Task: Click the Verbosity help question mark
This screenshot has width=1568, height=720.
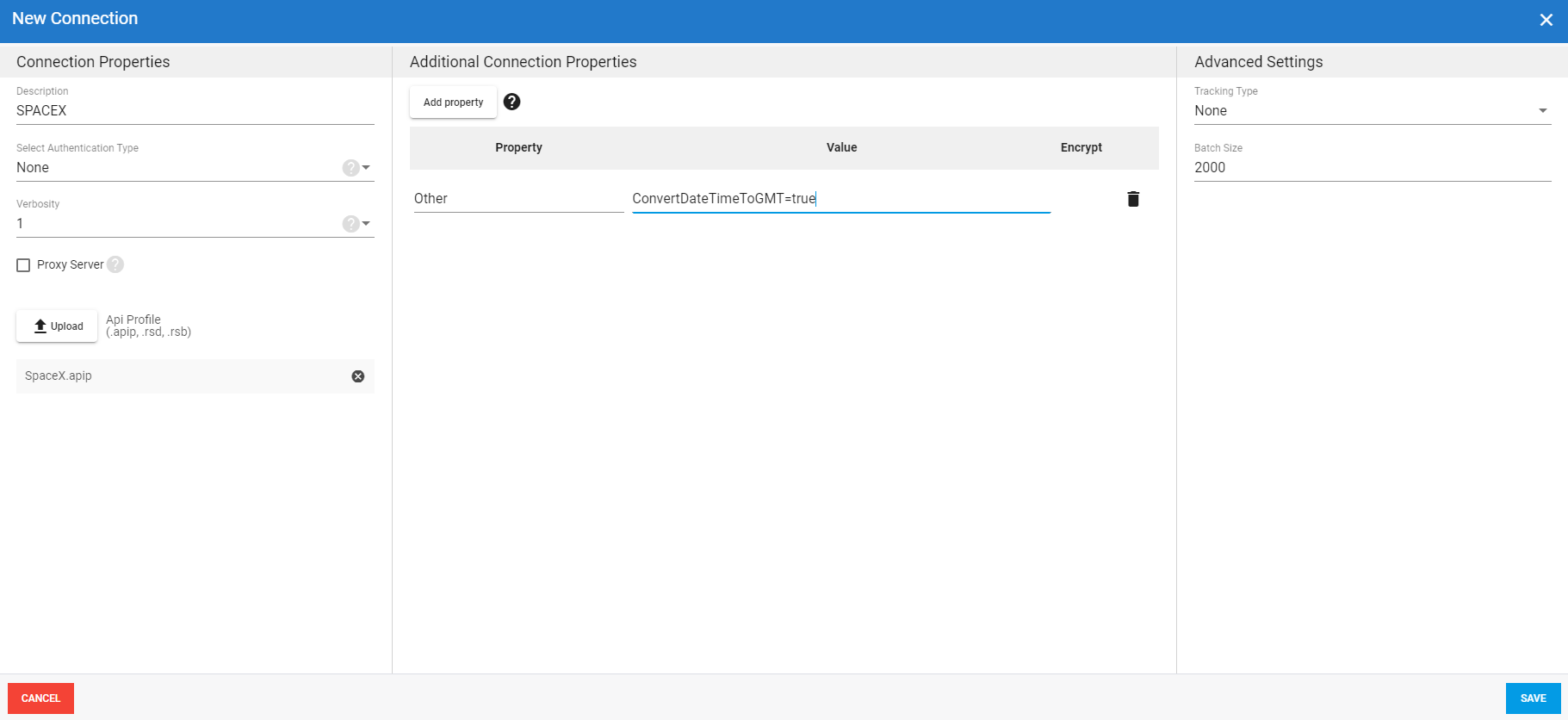Action: point(350,224)
